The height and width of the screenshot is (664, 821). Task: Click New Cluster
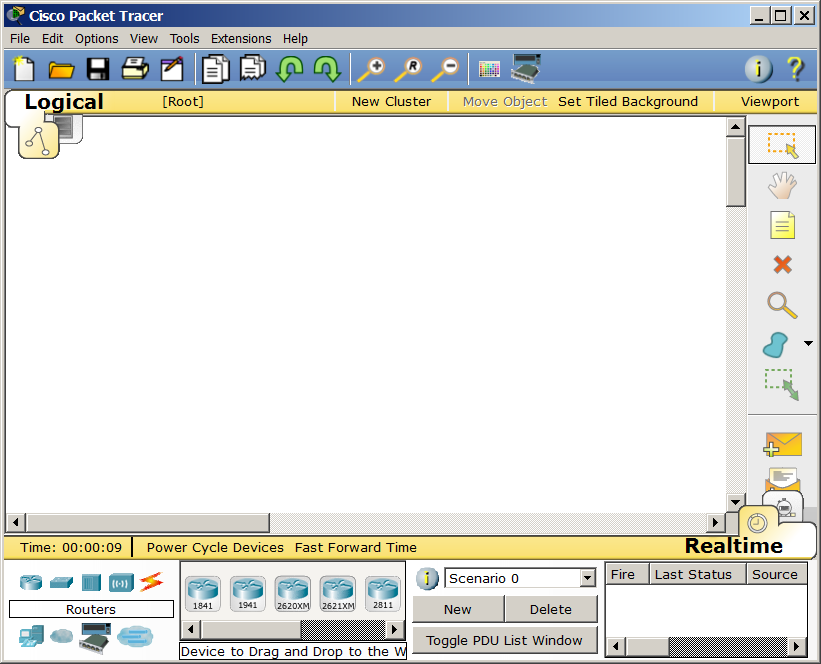pyautogui.click(x=391, y=102)
